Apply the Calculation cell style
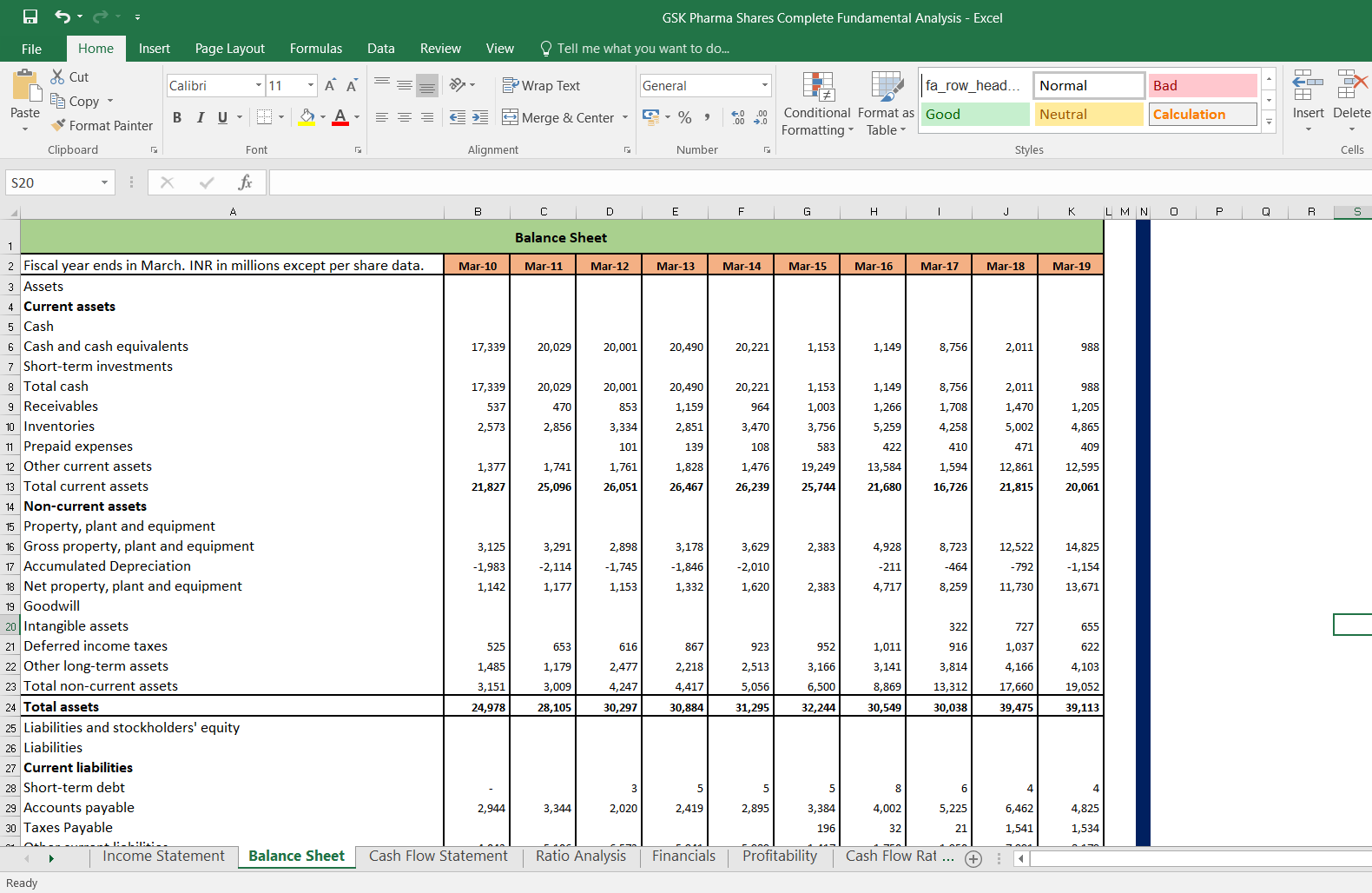Viewport: 1372px width, 893px height. pyautogui.click(x=1203, y=114)
